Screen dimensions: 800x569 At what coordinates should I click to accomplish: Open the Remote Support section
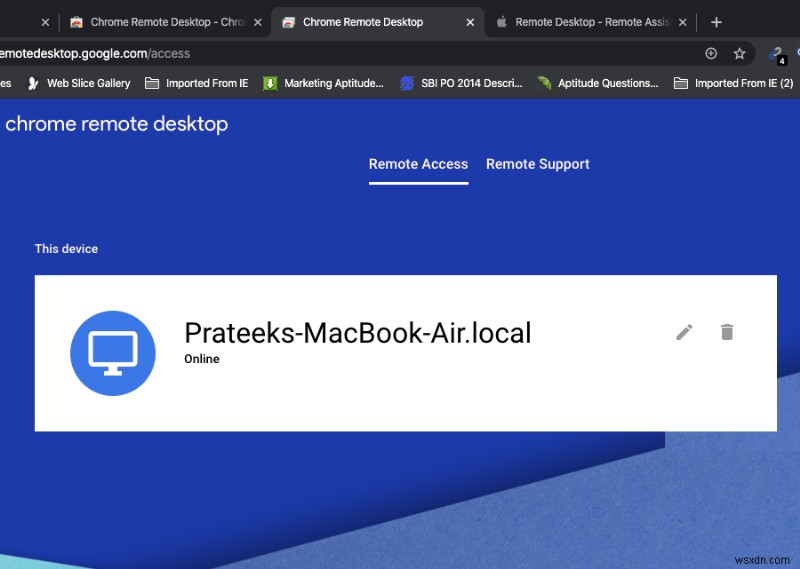538,164
